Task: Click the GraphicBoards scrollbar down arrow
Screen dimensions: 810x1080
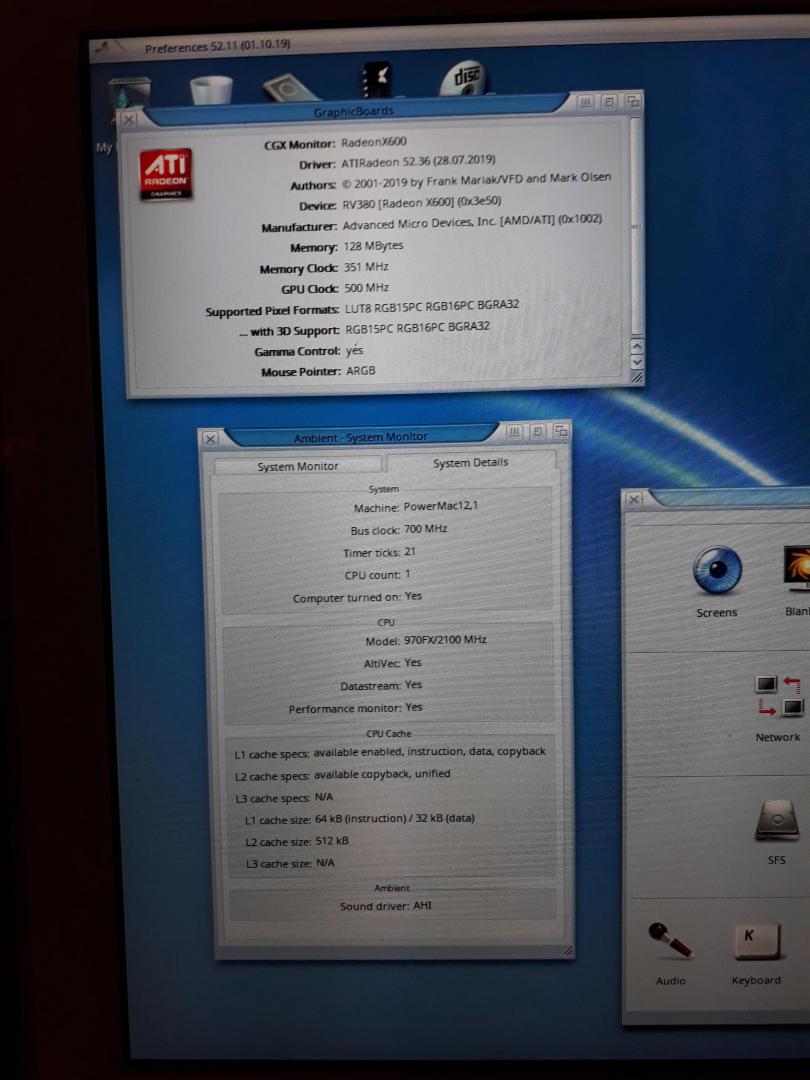Action: pos(637,362)
